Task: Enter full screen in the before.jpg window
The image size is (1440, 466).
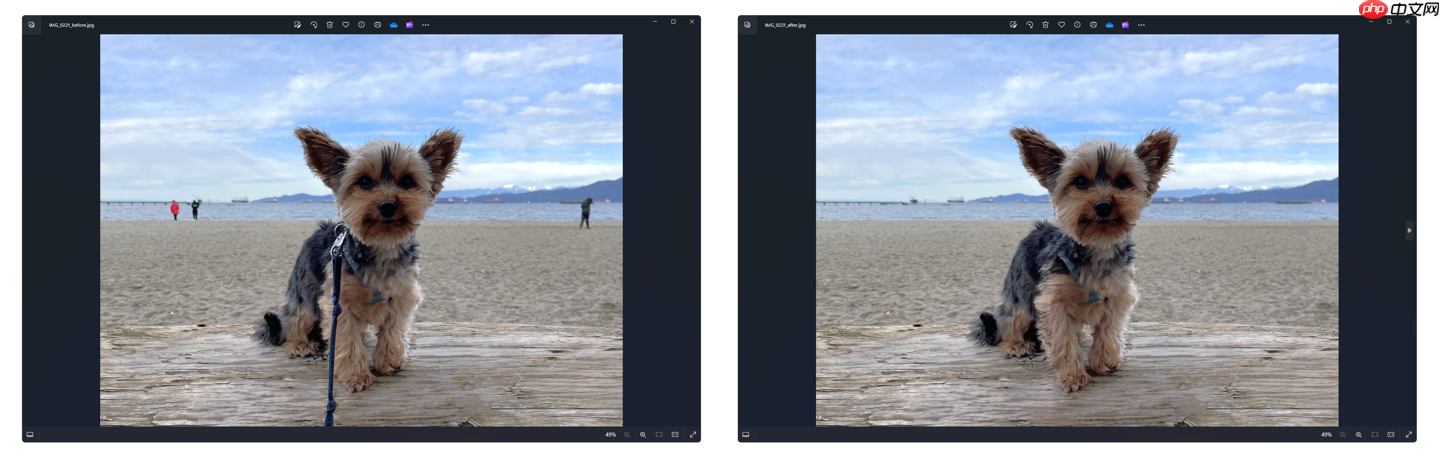Action: 692,435
